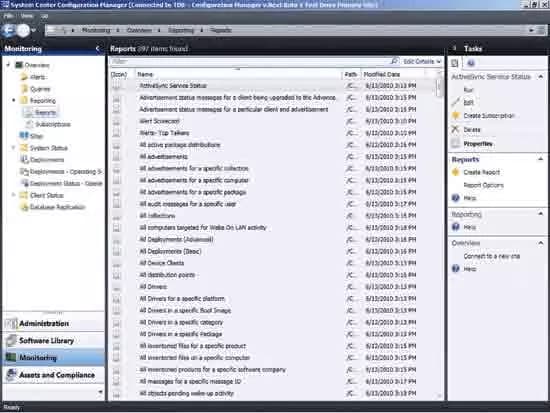
Task: Collapse the Overview task group
Action: pos(541,243)
